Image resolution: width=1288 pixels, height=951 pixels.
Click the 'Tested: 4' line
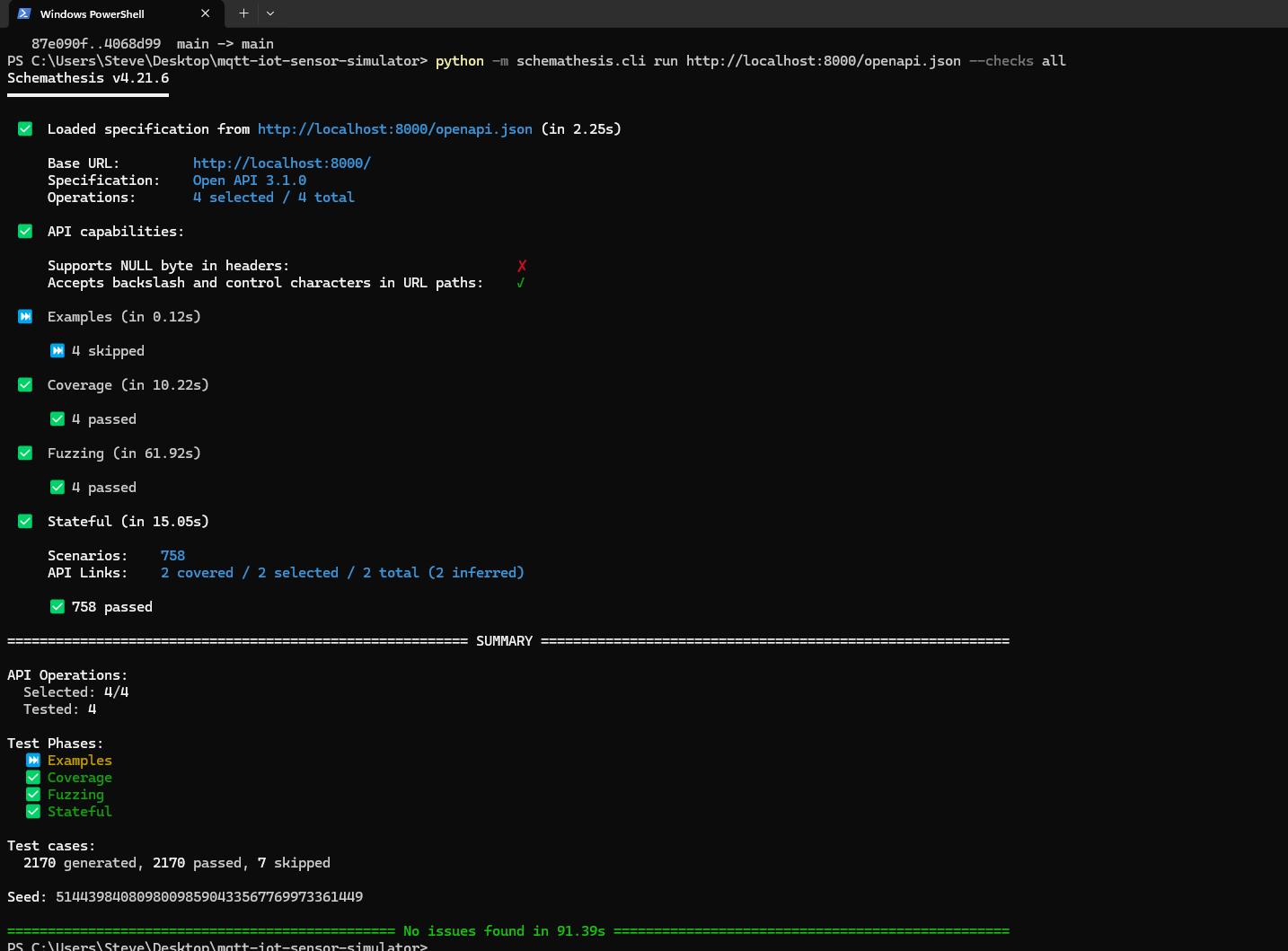[60, 709]
